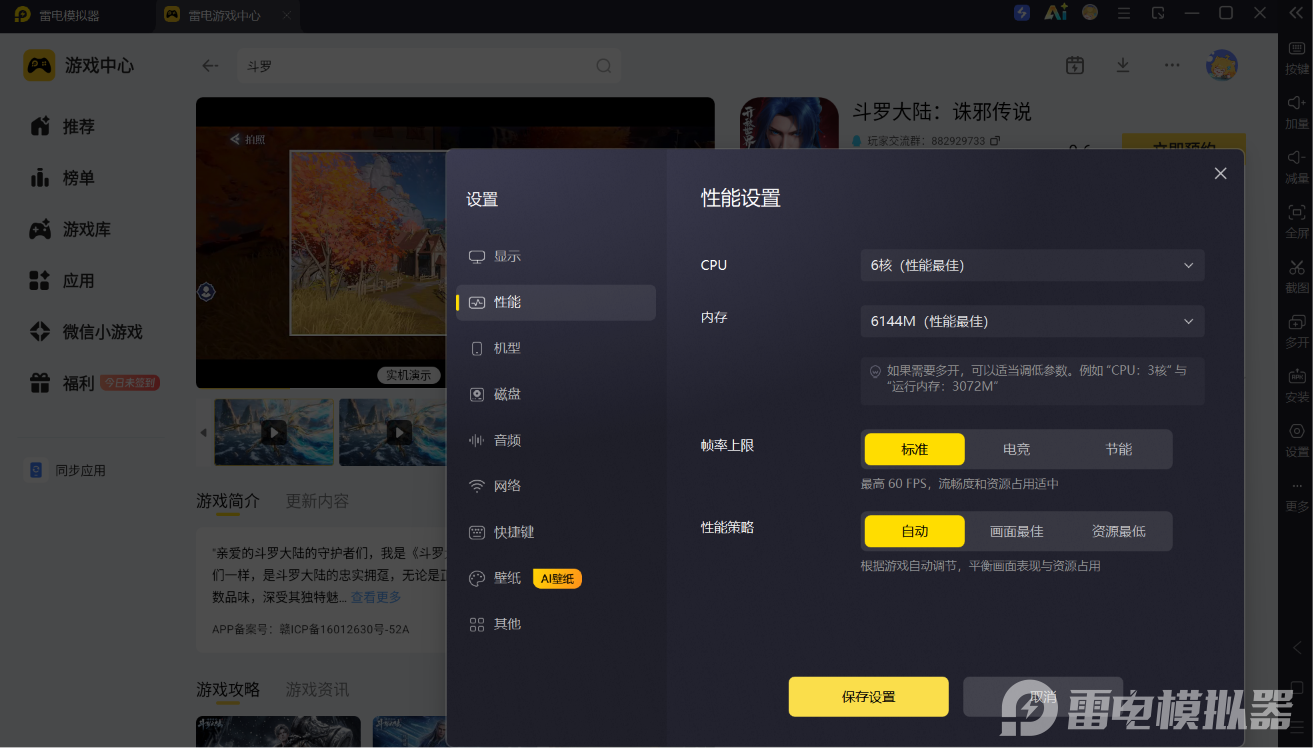This screenshot has height=748, width=1313.
Task: Click the AI assistant icon in title bar
Action: pos(1055,13)
